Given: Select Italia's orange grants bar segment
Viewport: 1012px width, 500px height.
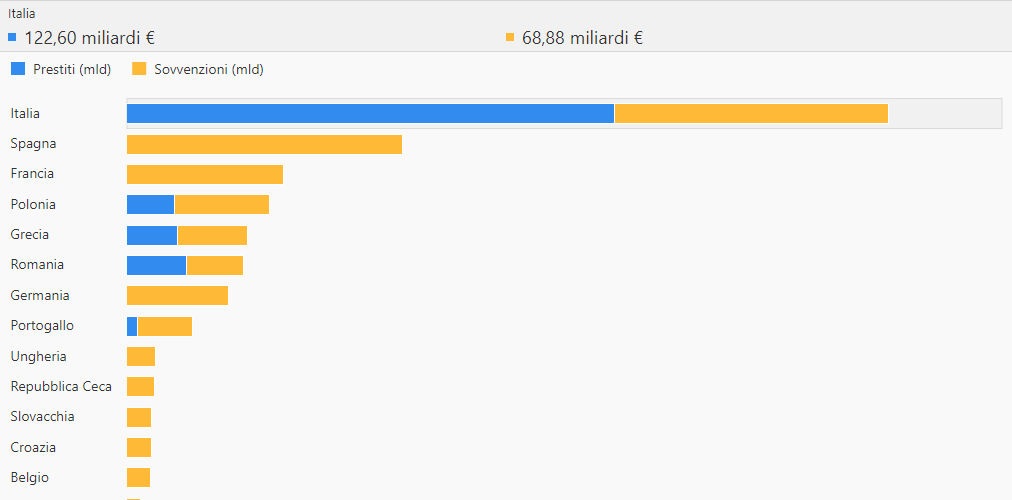Looking at the screenshot, I should 751,114.
